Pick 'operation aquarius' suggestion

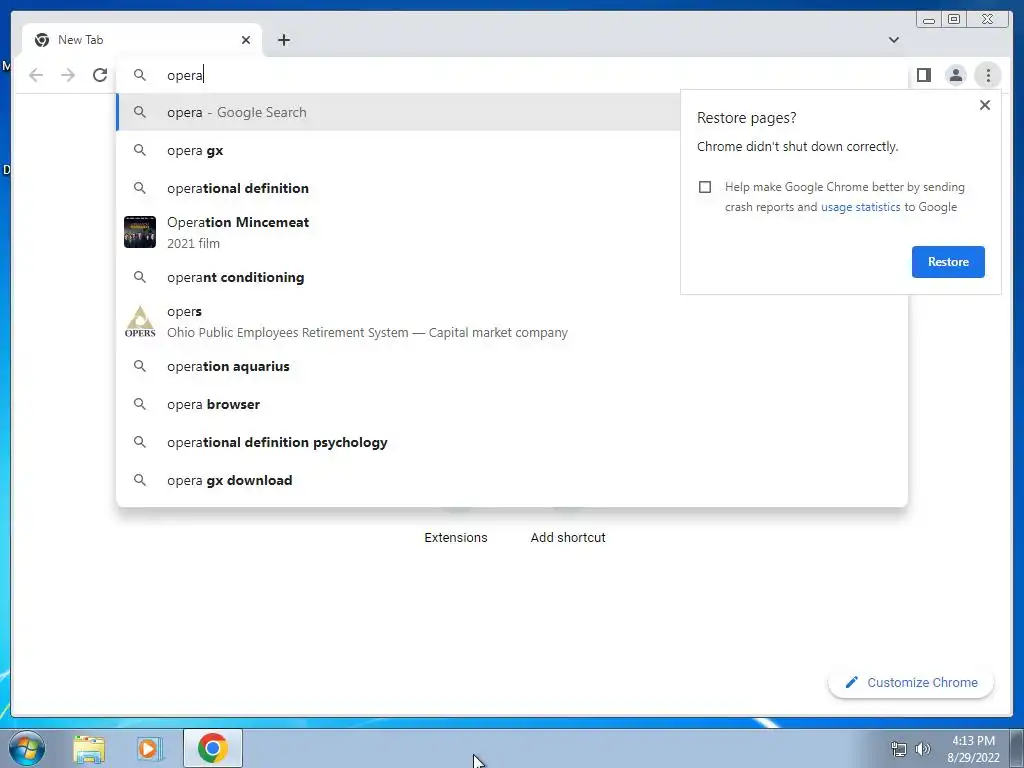512,366
